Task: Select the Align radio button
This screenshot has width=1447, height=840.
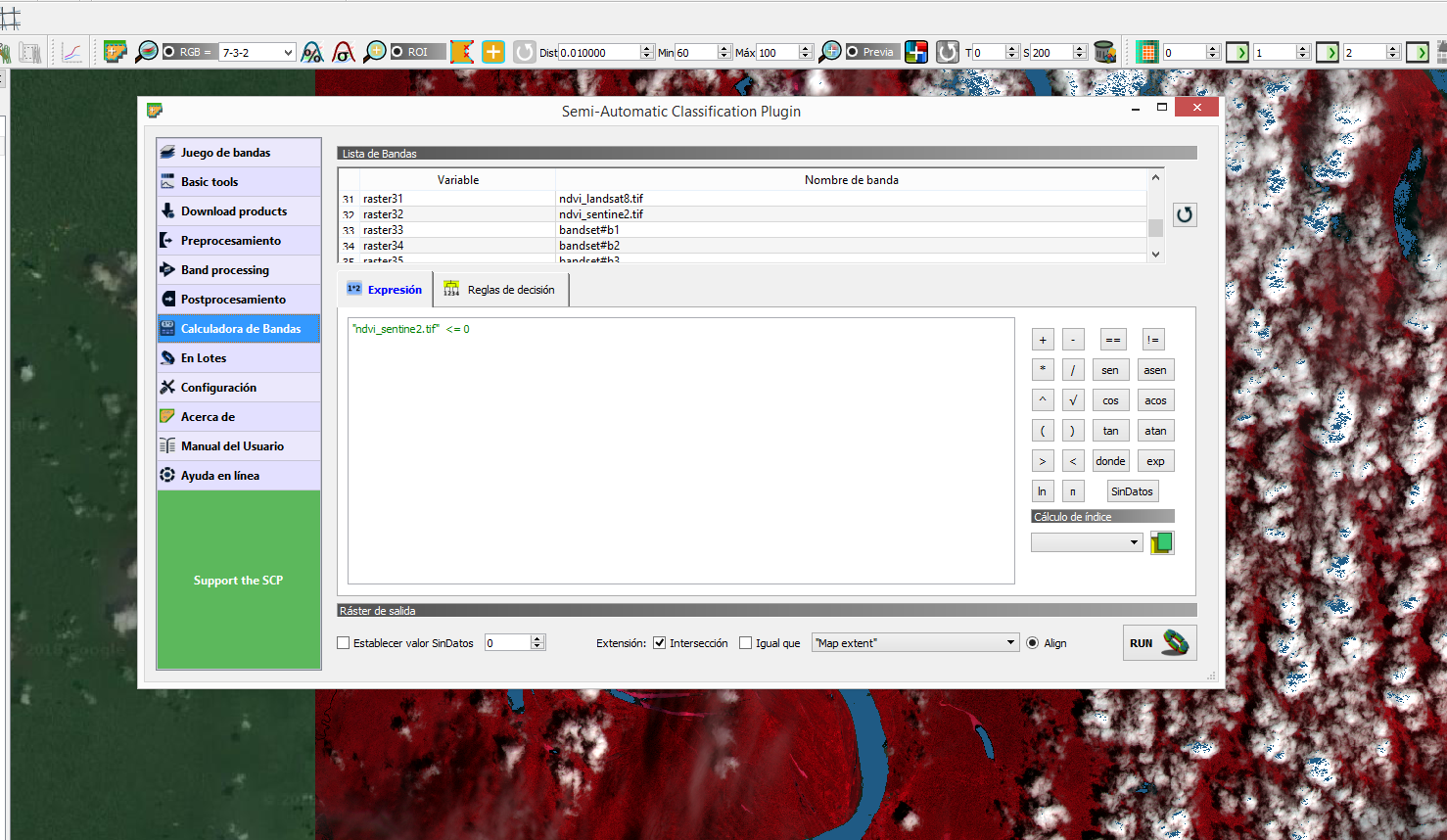Action: point(1033,643)
